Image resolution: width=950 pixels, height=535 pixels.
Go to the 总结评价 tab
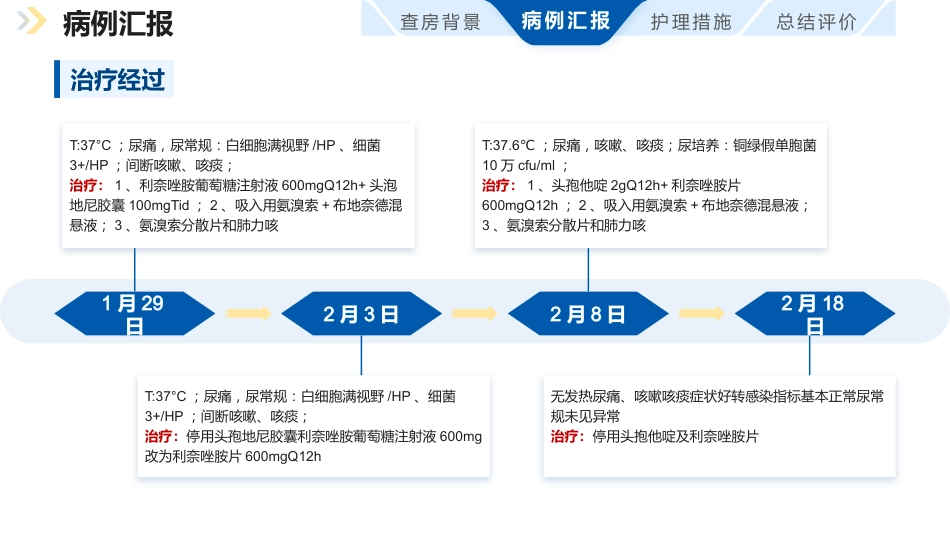[817, 22]
